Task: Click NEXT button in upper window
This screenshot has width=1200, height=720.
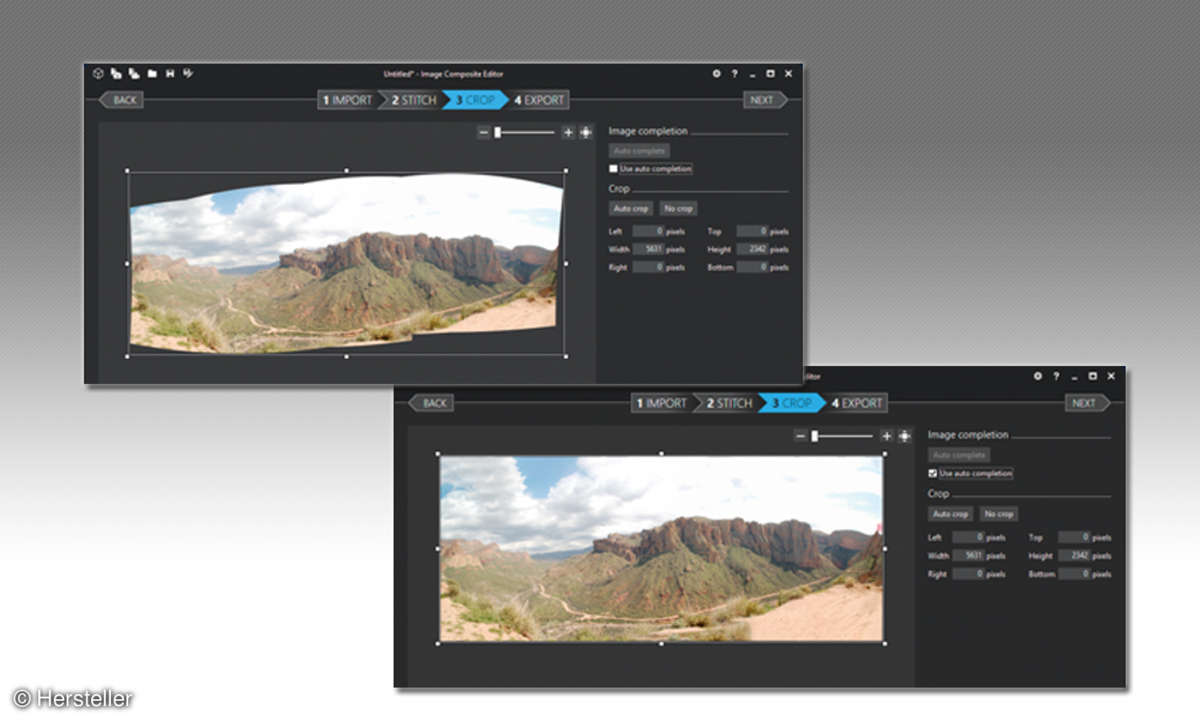Action: click(x=764, y=100)
